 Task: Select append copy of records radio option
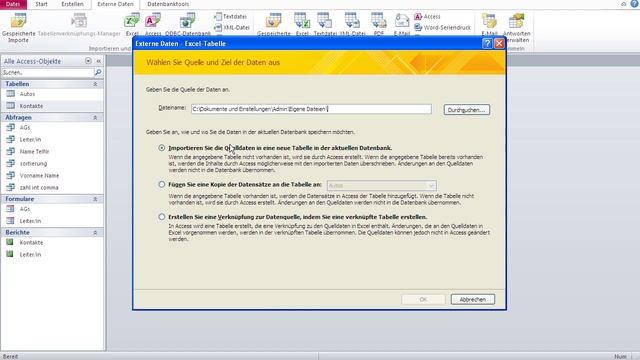(162, 184)
